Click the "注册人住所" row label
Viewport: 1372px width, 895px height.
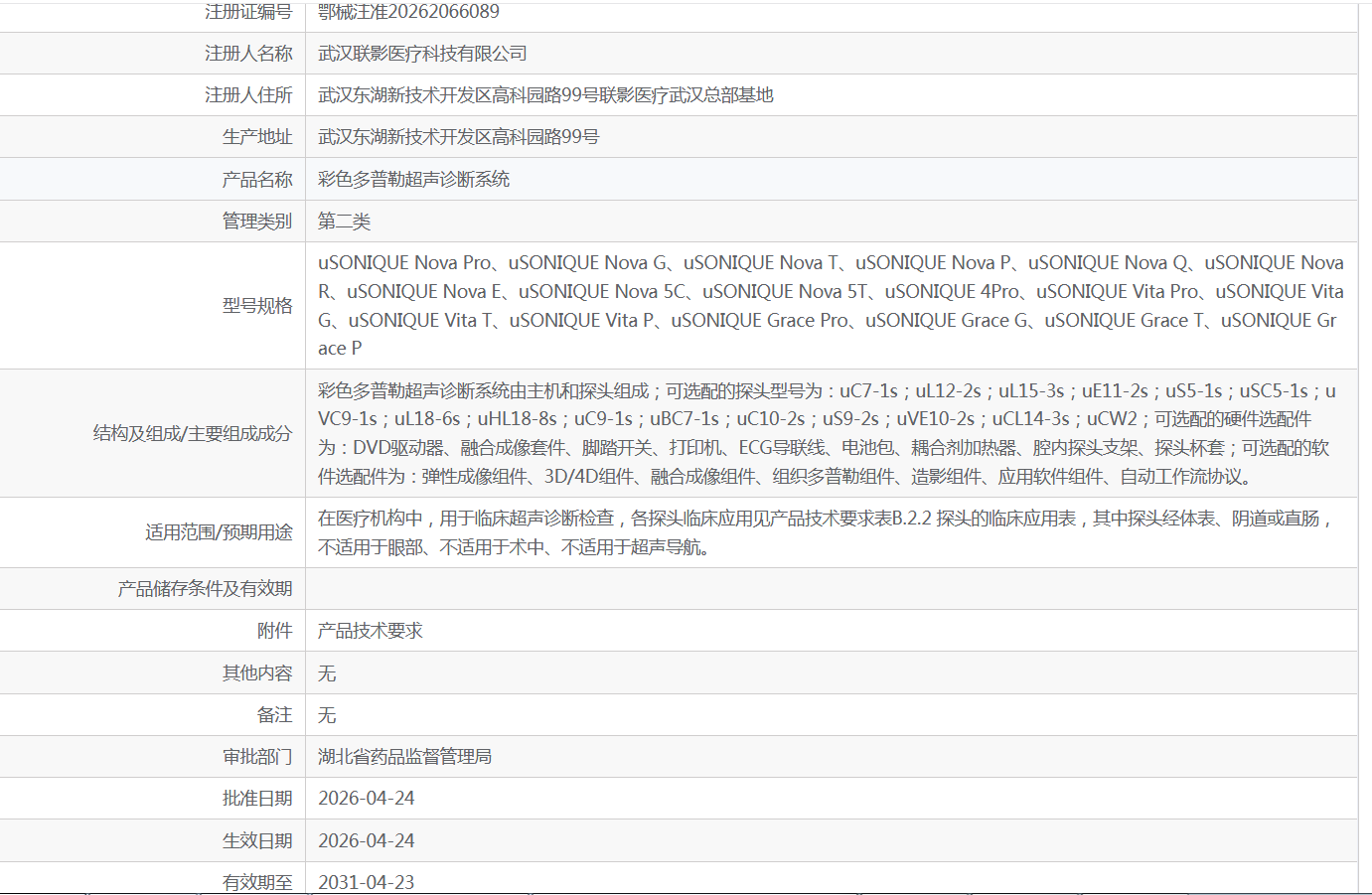tap(248, 95)
